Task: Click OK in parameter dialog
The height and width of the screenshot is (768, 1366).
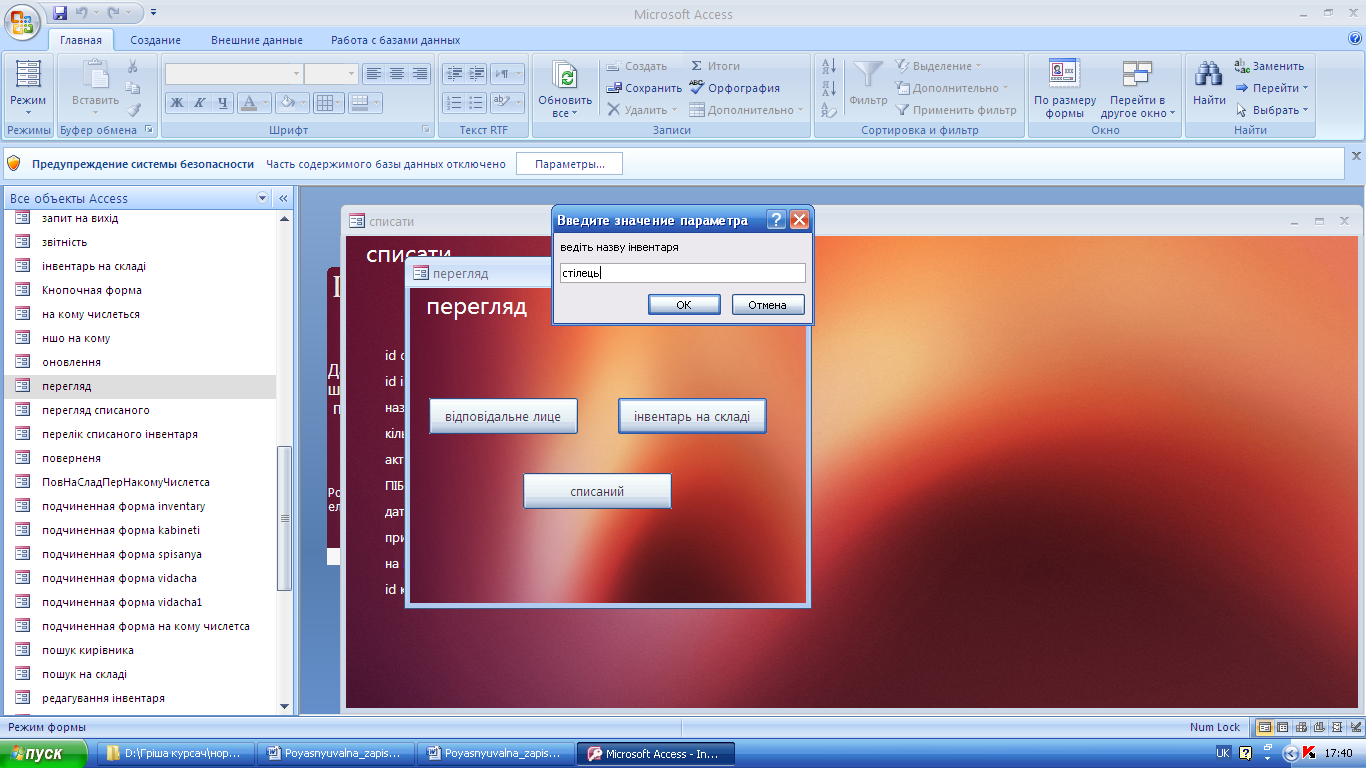Action: (x=684, y=305)
